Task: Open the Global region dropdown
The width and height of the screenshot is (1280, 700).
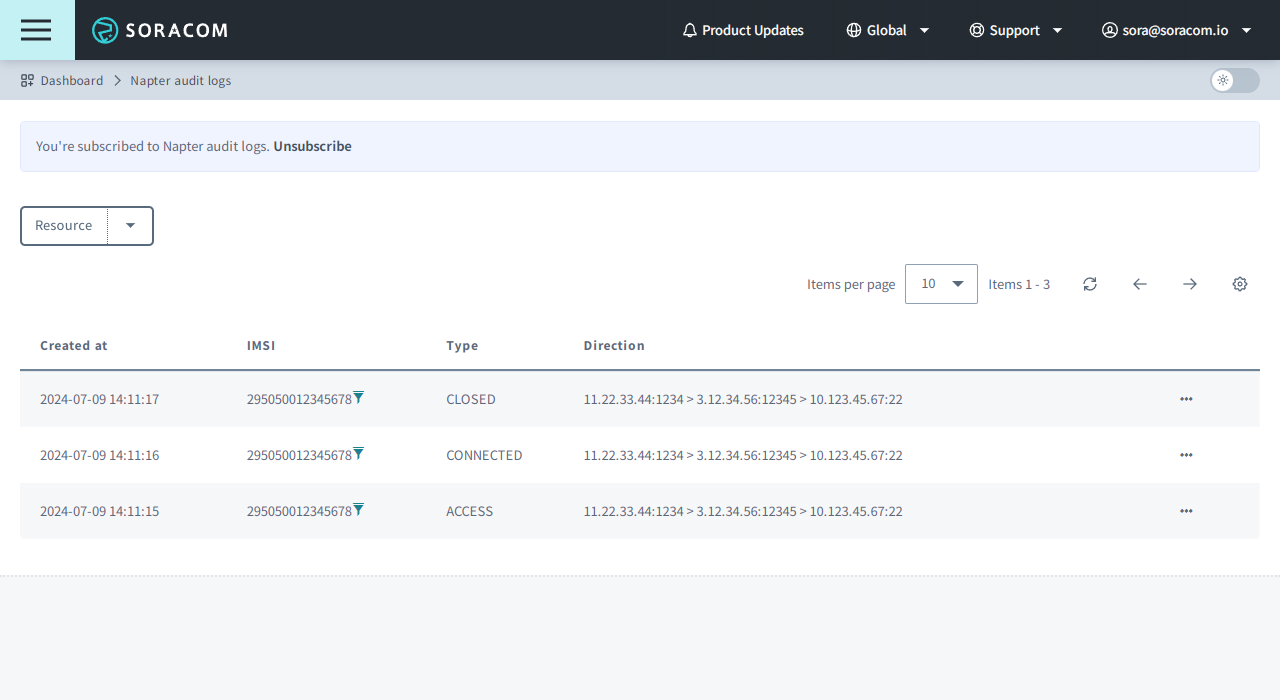Action: tap(888, 30)
